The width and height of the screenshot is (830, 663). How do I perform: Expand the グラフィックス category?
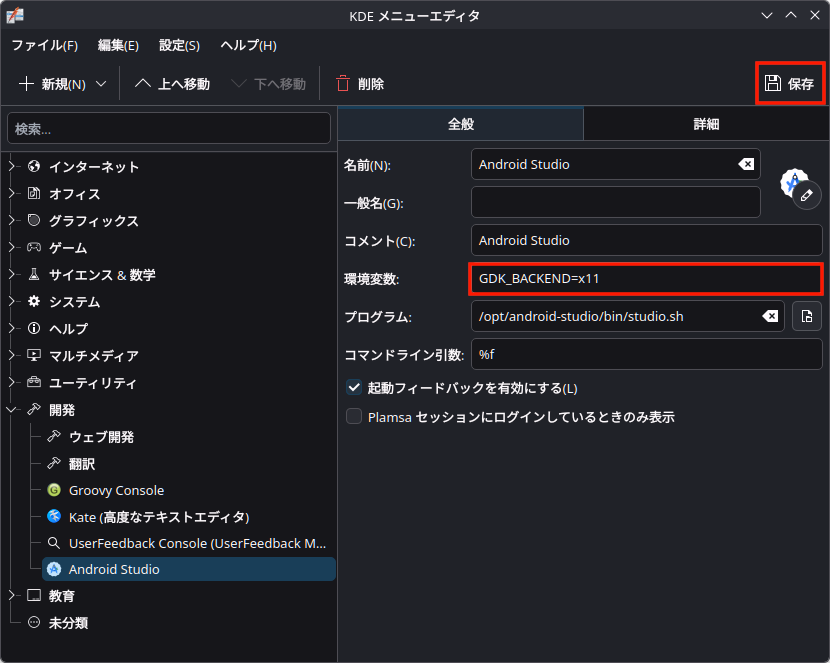[x=12, y=220]
